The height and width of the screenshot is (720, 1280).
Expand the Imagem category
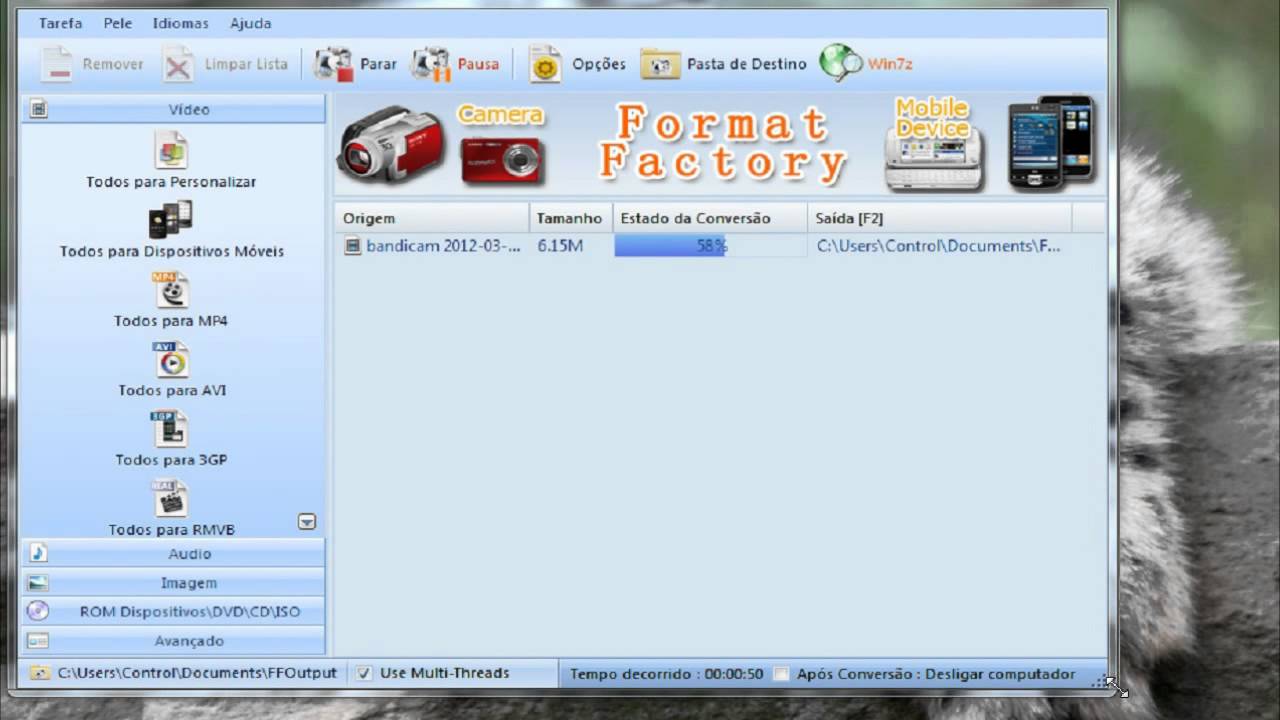173,582
